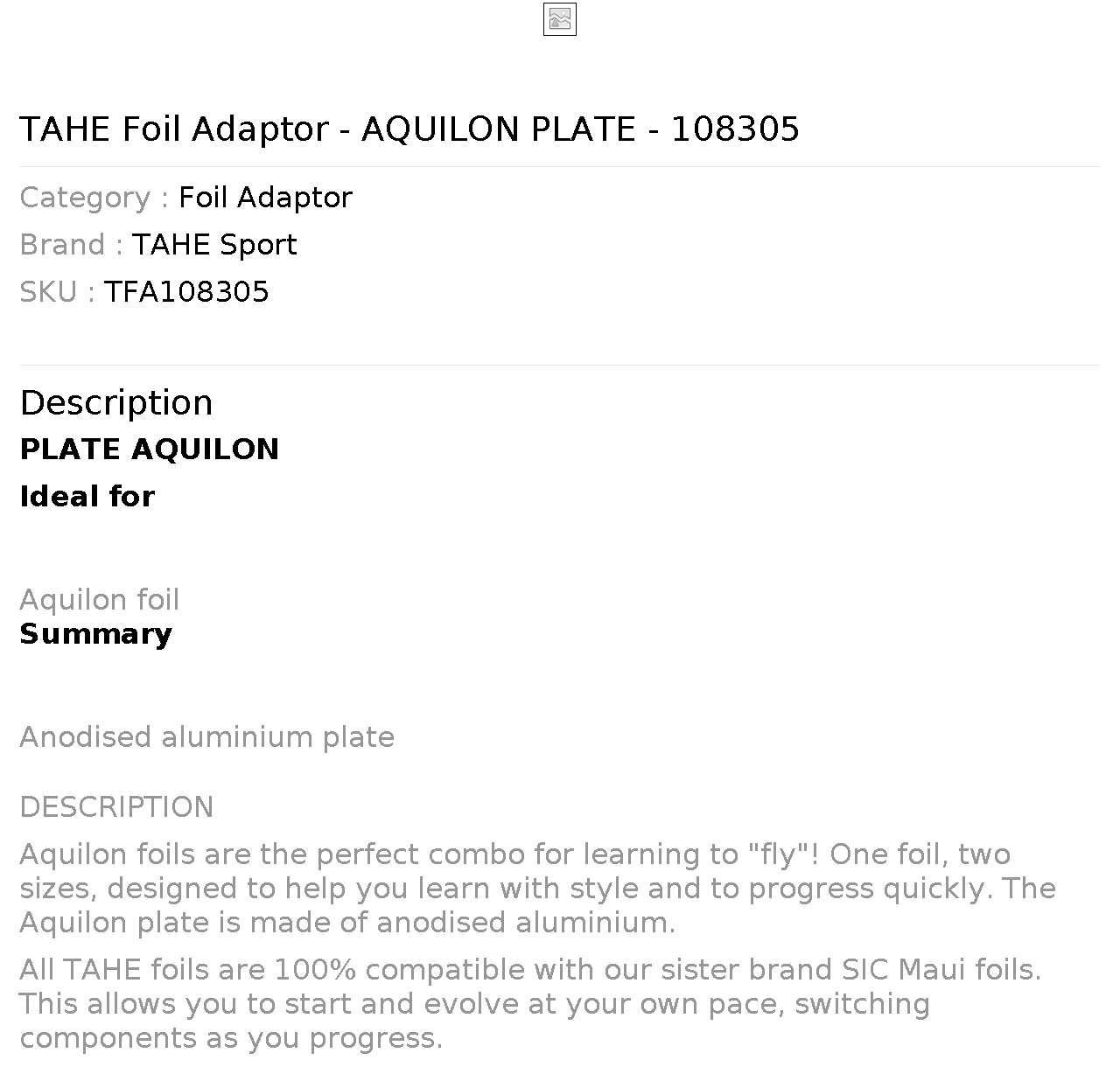Open the TAHE Sport brand link

(x=214, y=245)
